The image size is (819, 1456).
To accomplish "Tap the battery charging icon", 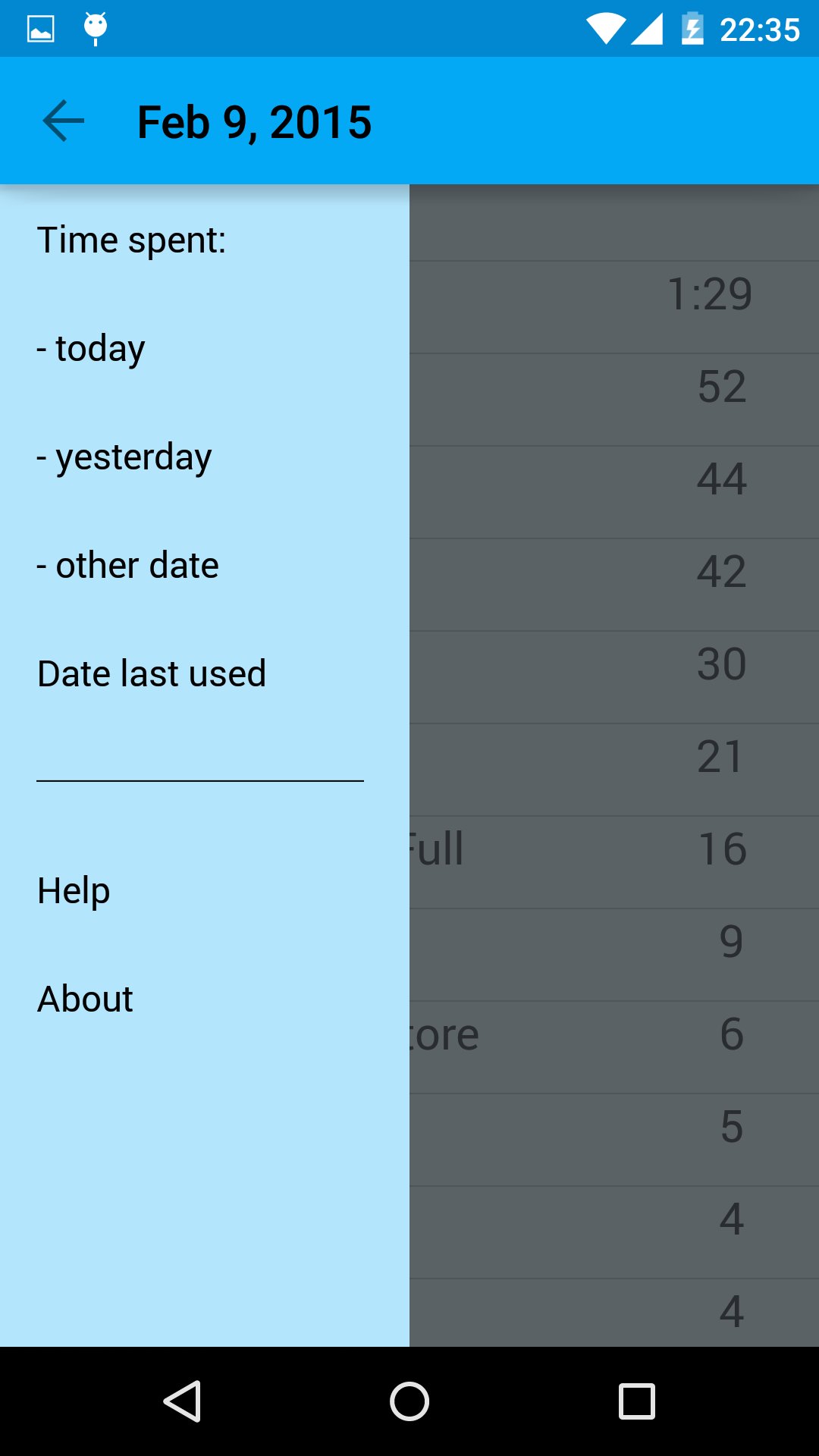I will [x=692, y=29].
